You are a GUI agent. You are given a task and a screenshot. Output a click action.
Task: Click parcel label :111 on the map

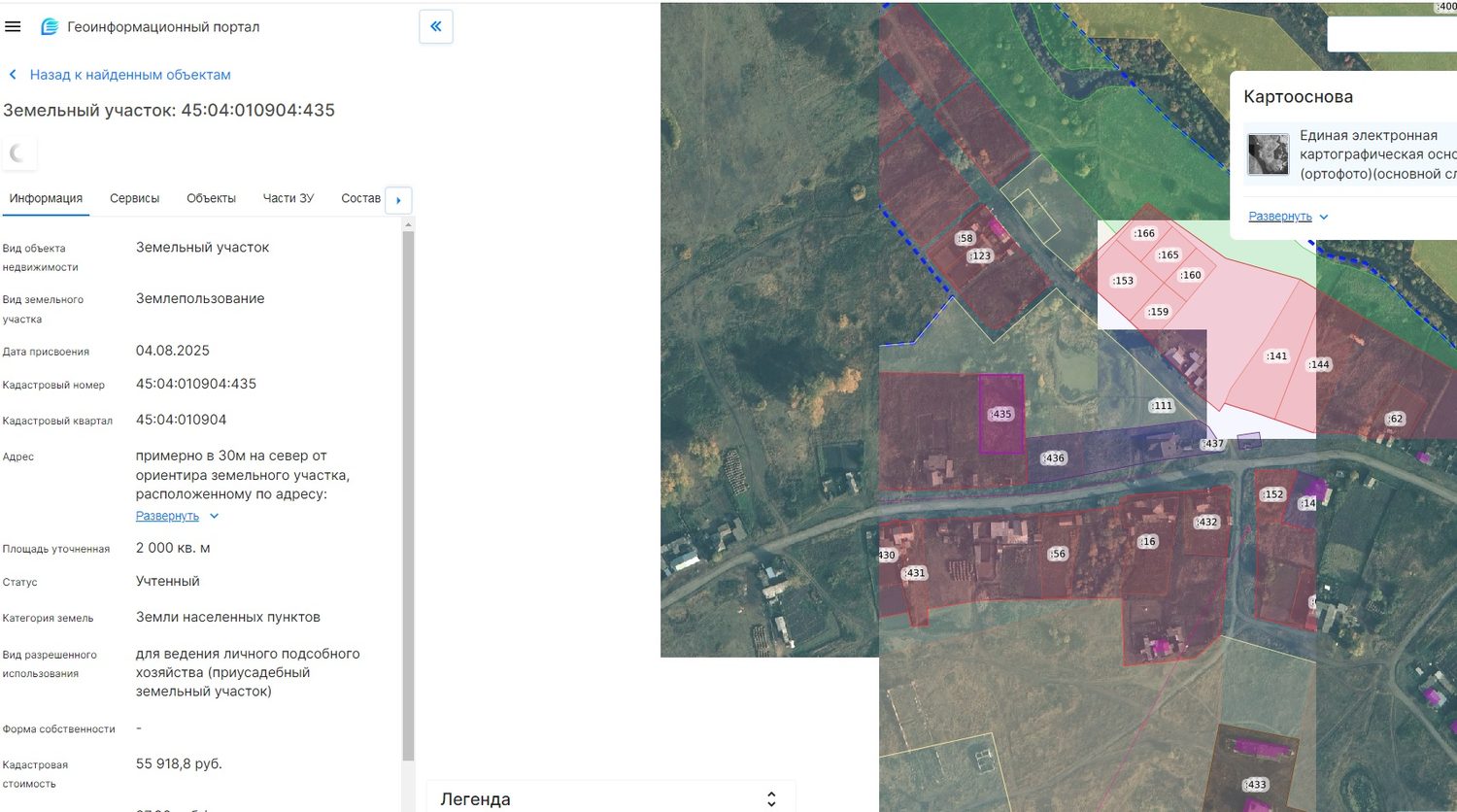[x=1162, y=406]
